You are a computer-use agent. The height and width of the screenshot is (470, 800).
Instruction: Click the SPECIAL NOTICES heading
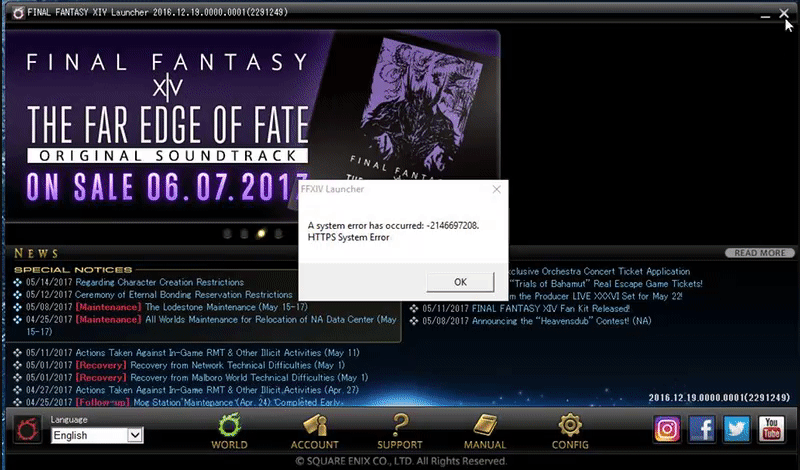click(73, 270)
